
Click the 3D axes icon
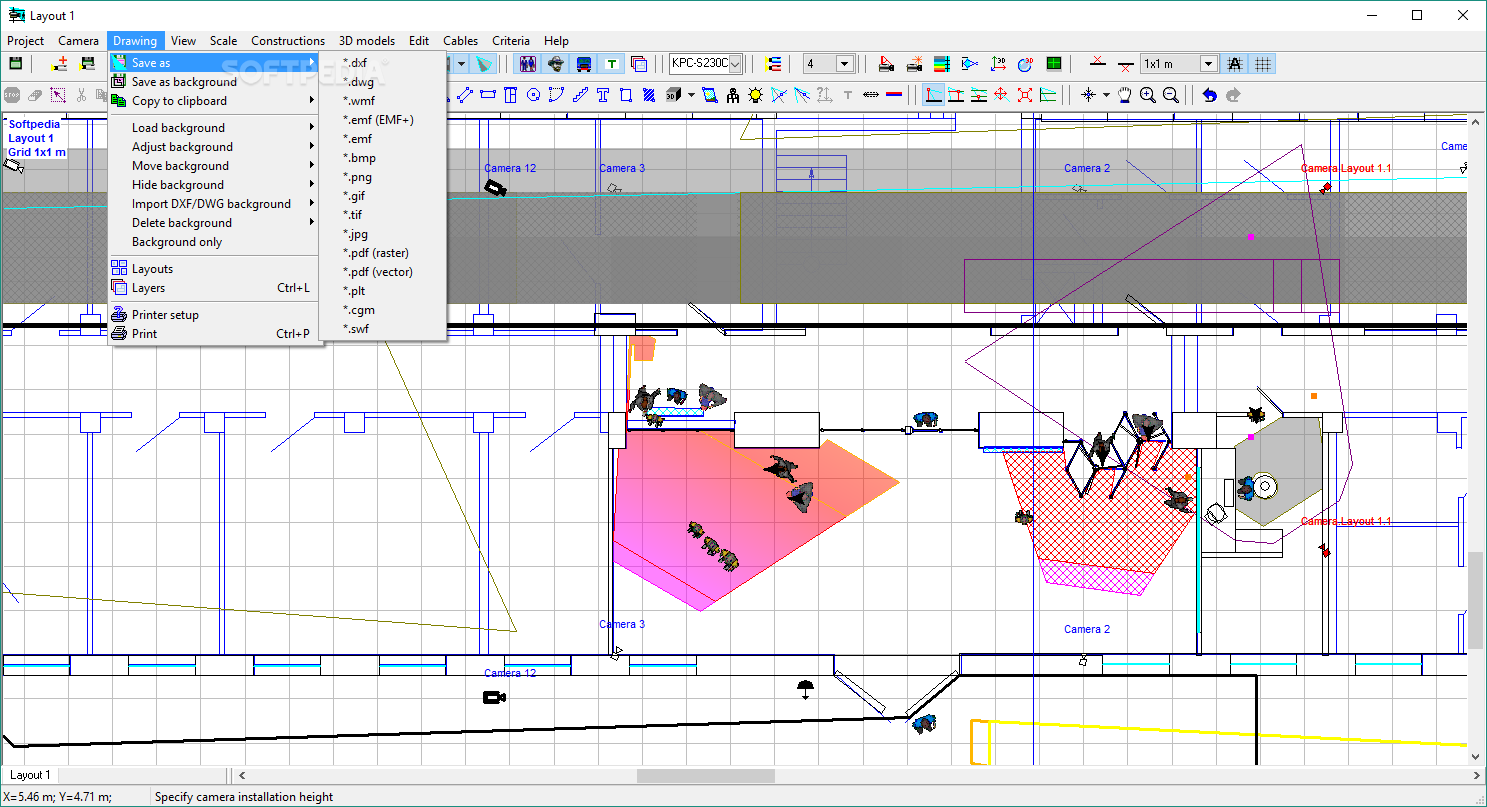998,64
